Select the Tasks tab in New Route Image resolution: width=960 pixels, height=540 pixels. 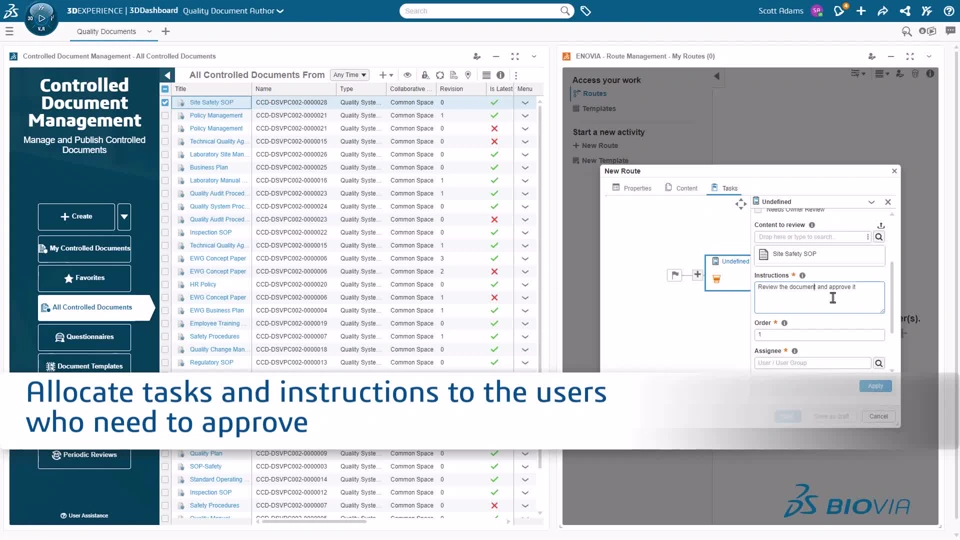pos(724,188)
